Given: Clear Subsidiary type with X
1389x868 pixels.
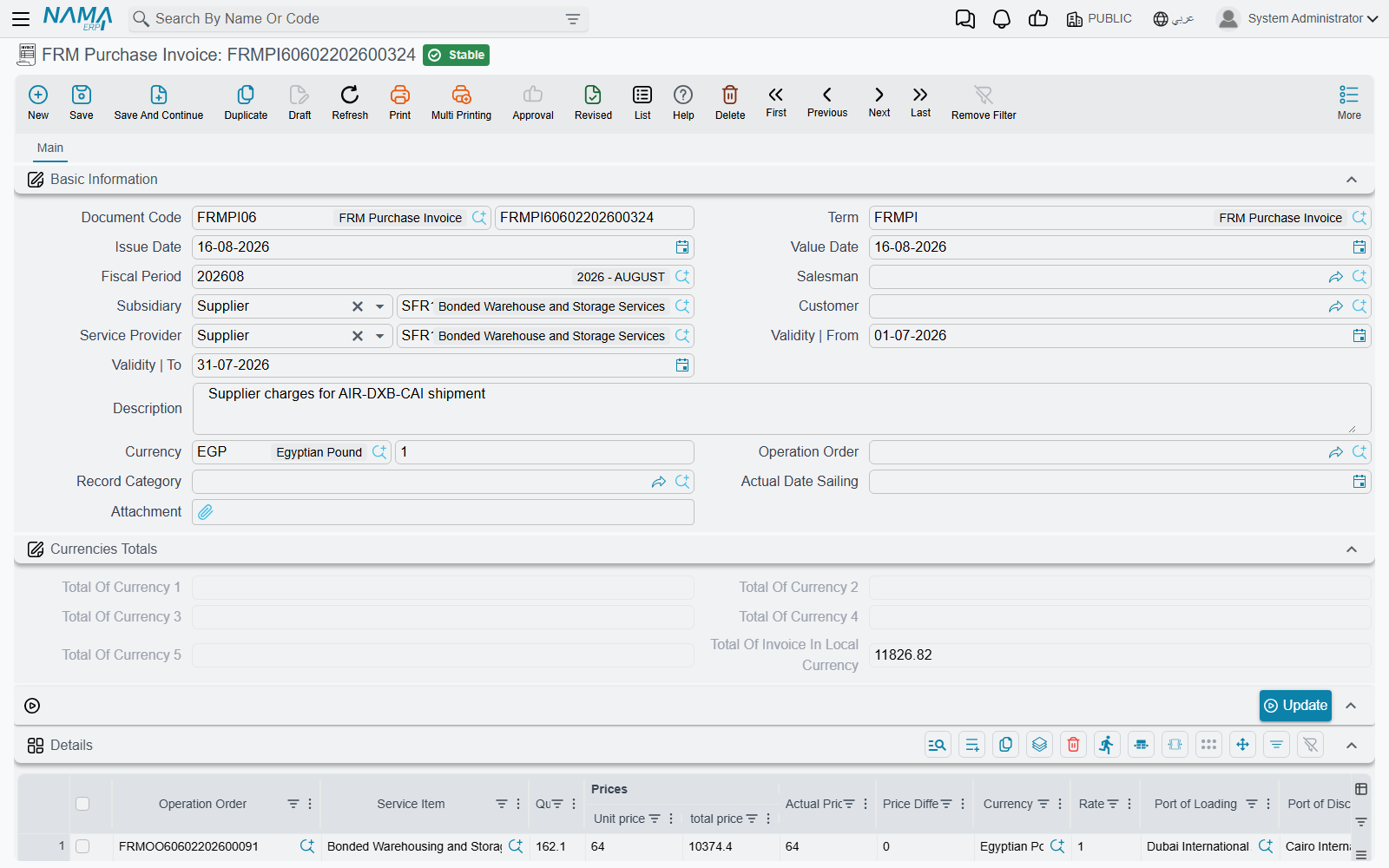Looking at the screenshot, I should pyautogui.click(x=357, y=306).
